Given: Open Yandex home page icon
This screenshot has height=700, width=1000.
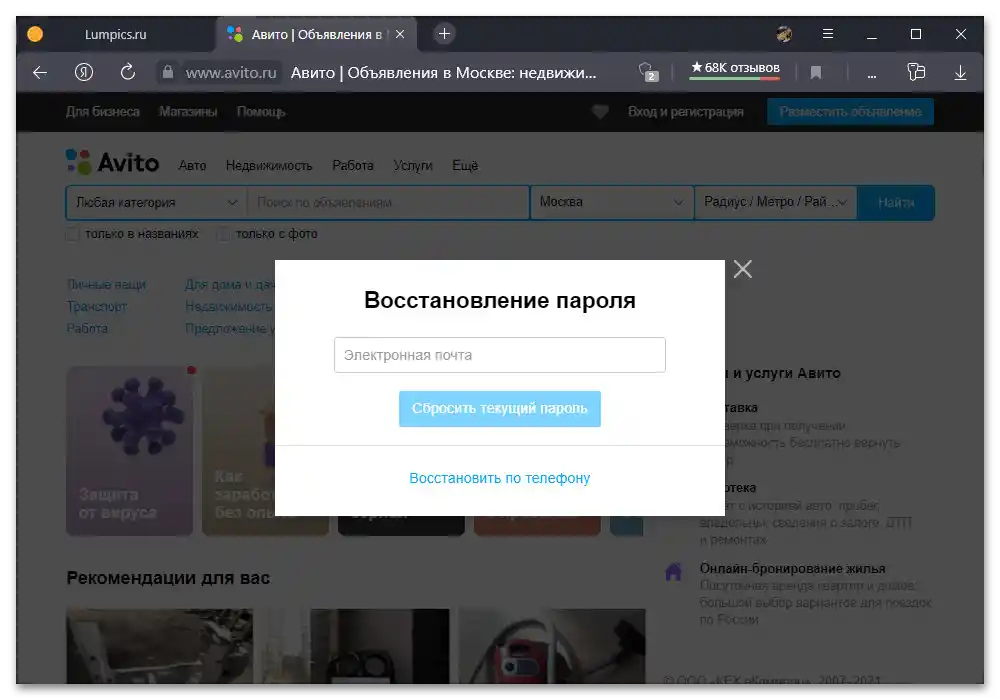Looking at the screenshot, I should point(84,73).
